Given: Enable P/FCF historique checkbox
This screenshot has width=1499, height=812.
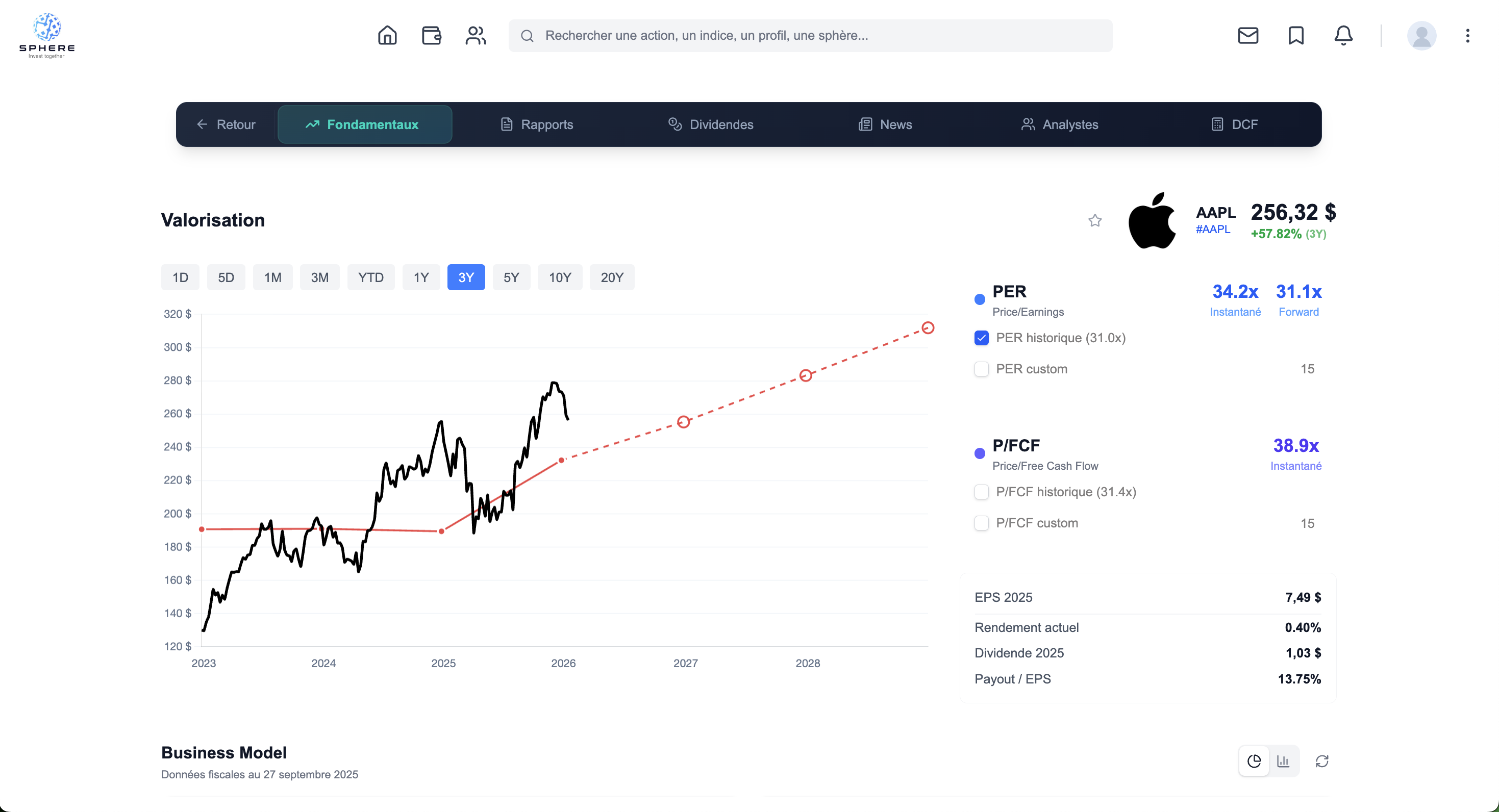Looking at the screenshot, I should click(x=981, y=492).
